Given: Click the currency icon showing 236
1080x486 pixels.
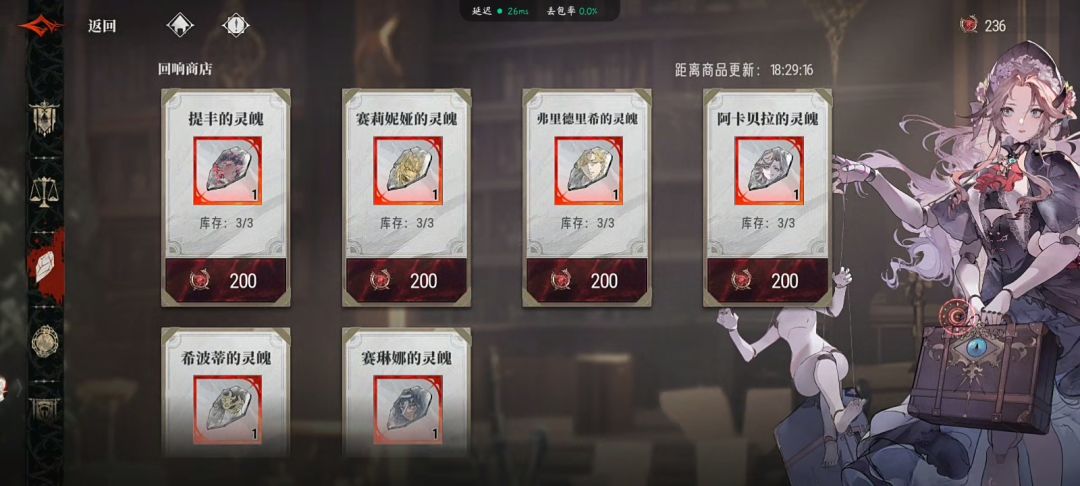Looking at the screenshot, I should click(x=969, y=26).
